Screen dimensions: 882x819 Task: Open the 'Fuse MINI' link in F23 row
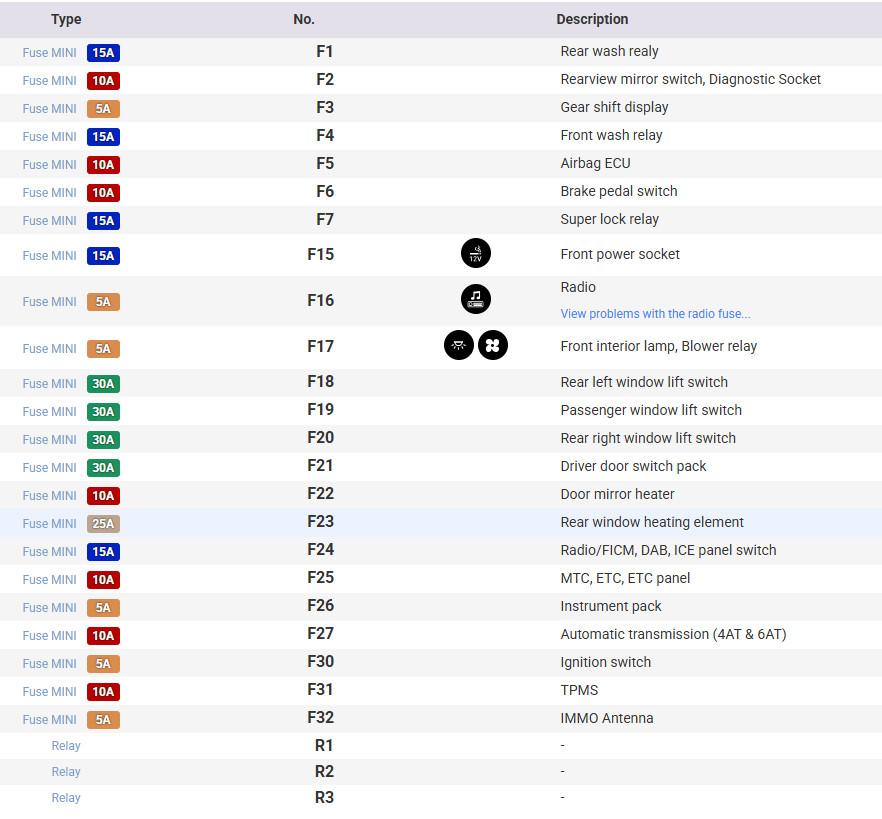(50, 524)
